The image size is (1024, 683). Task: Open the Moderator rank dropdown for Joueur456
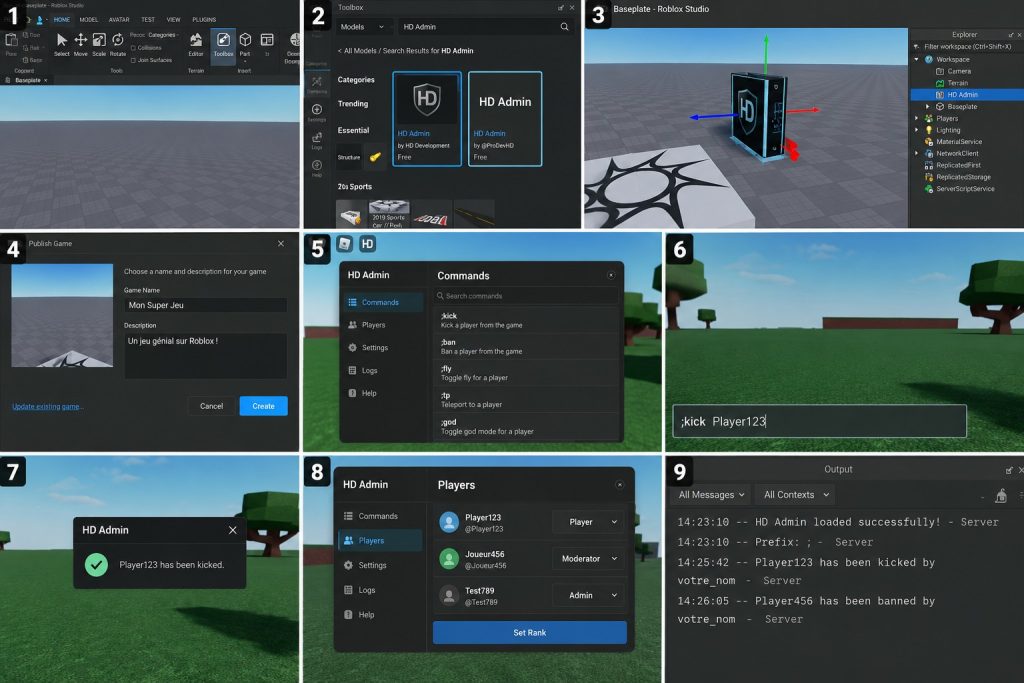pyautogui.click(x=588, y=559)
